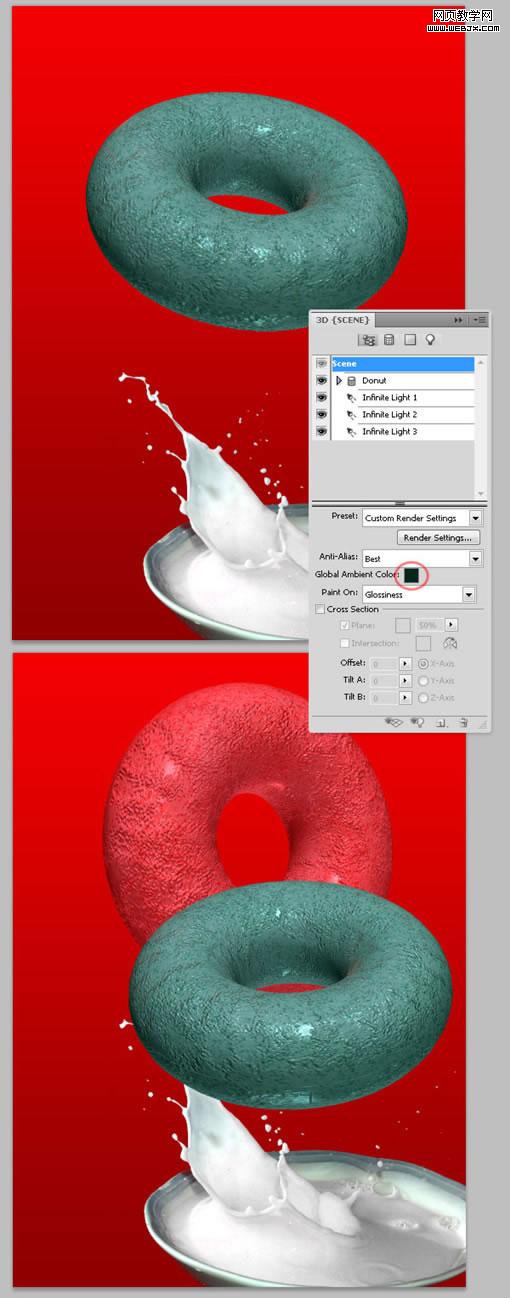Expand the Donut tree item triangle
The width and height of the screenshot is (510, 1298).
click(339, 381)
